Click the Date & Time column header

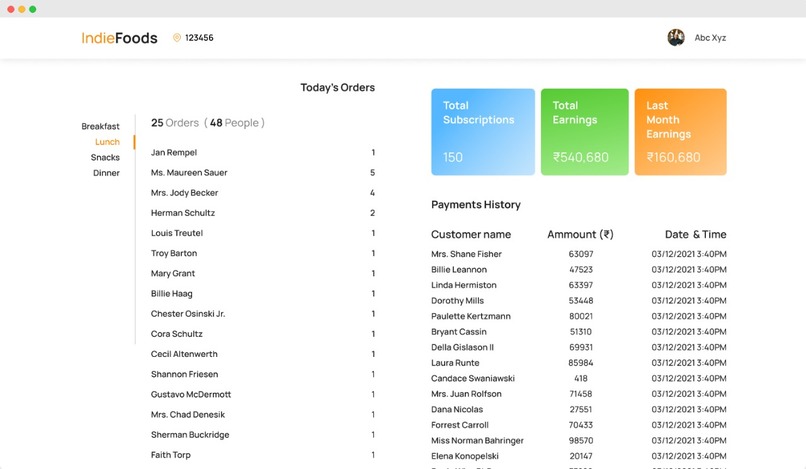click(x=695, y=234)
